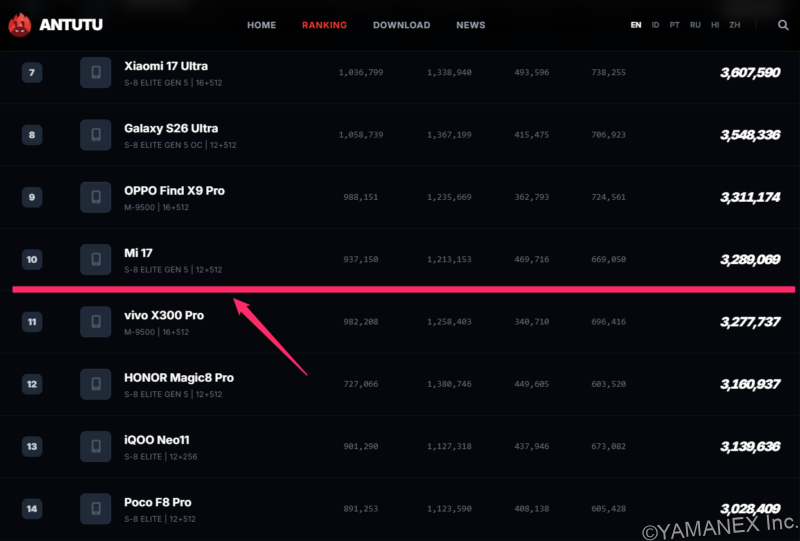
Task: Switch language to ID
Action: (x=655, y=25)
